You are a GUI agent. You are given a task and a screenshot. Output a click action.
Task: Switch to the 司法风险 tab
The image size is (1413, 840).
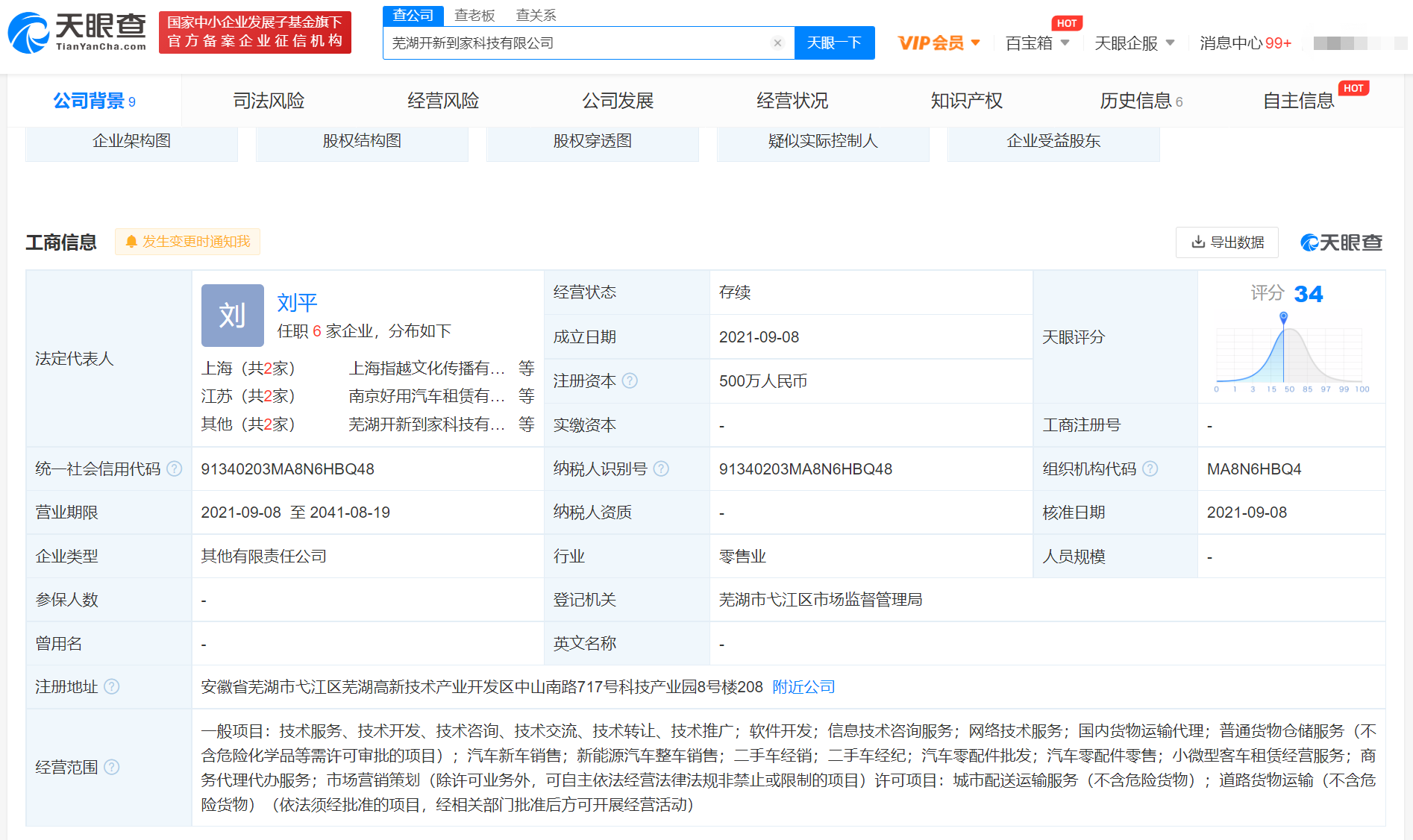[x=269, y=101]
